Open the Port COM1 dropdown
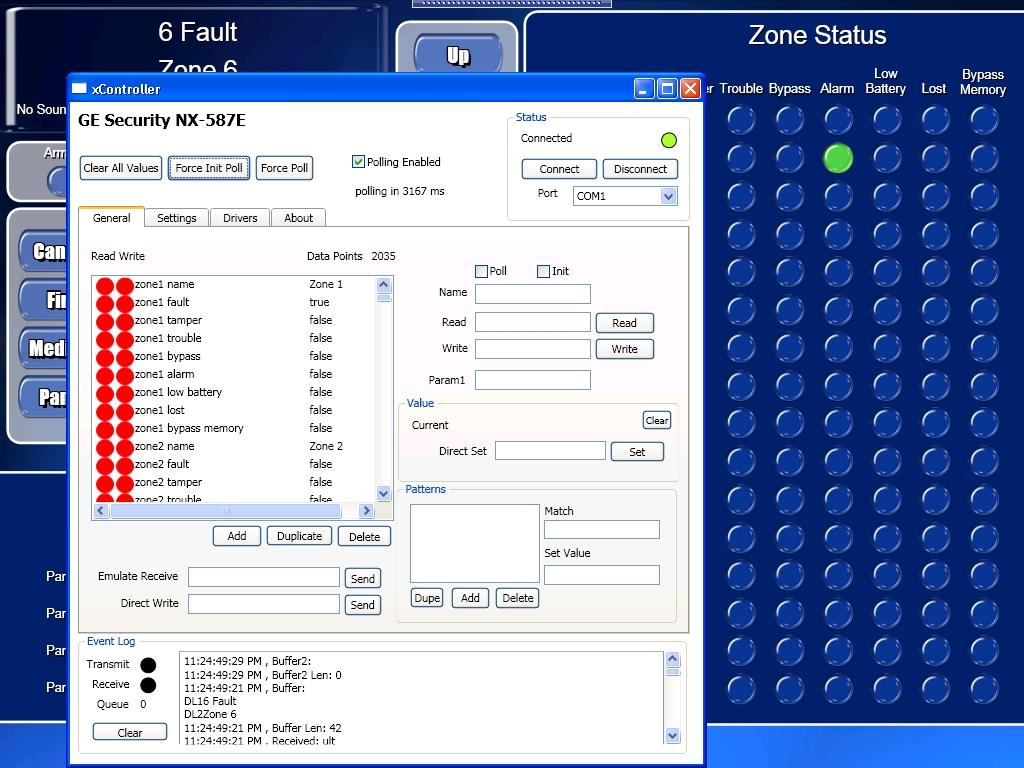The width and height of the screenshot is (1024, 768). click(668, 196)
